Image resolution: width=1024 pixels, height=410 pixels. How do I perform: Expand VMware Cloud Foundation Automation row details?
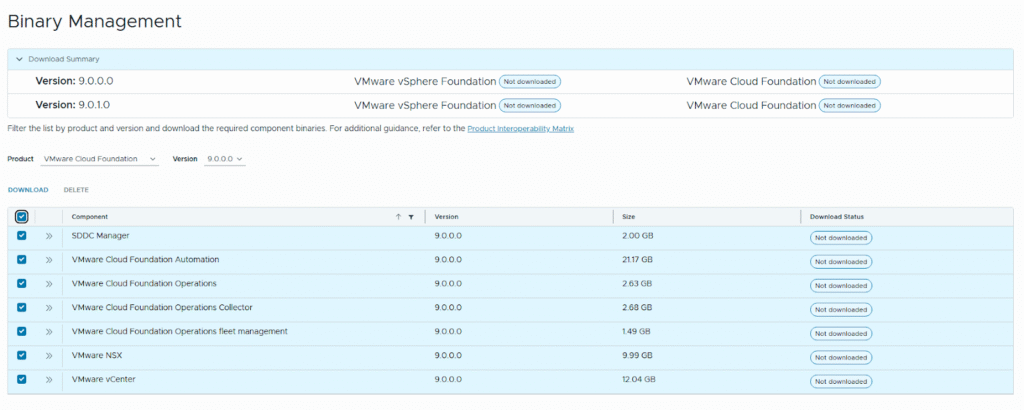48,260
